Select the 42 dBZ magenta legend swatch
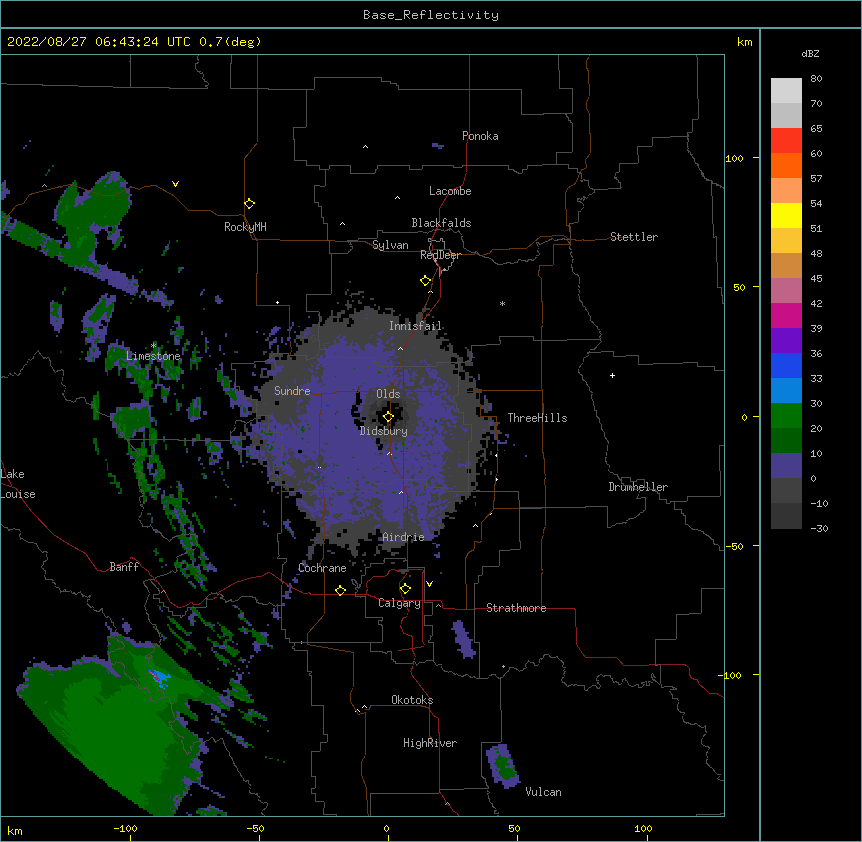 (x=786, y=315)
